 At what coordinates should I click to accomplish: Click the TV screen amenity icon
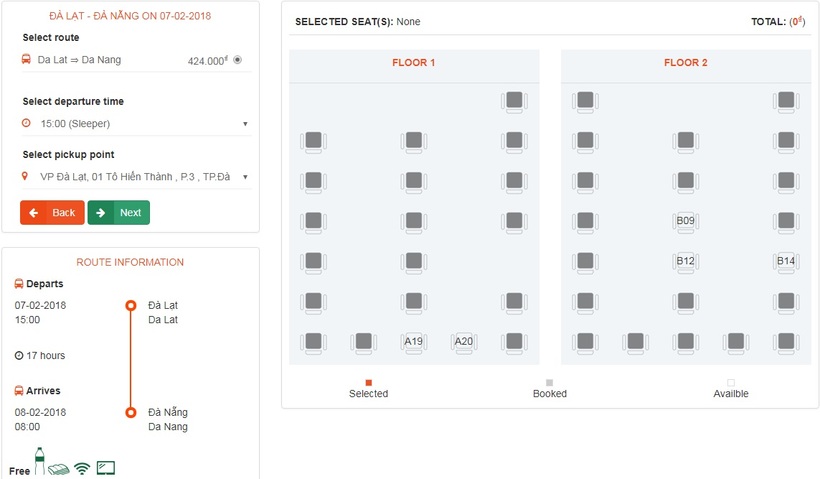(106, 467)
